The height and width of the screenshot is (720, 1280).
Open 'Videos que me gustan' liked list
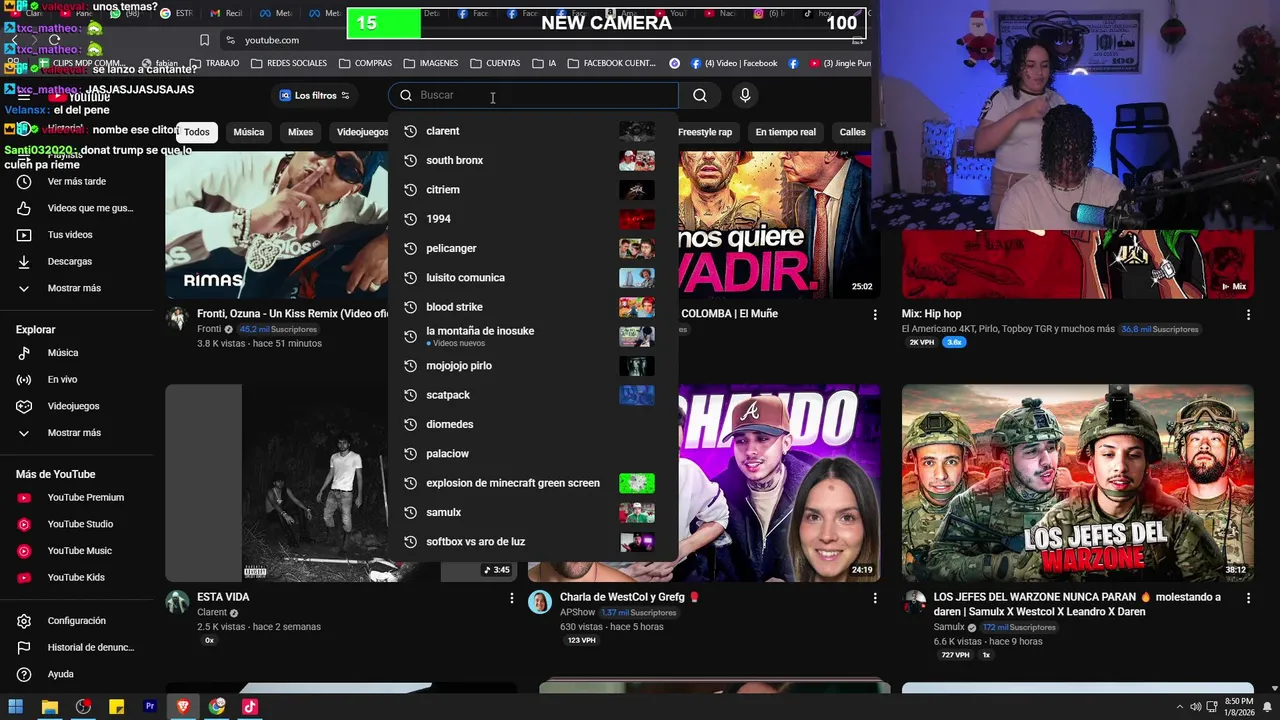pos(76,208)
